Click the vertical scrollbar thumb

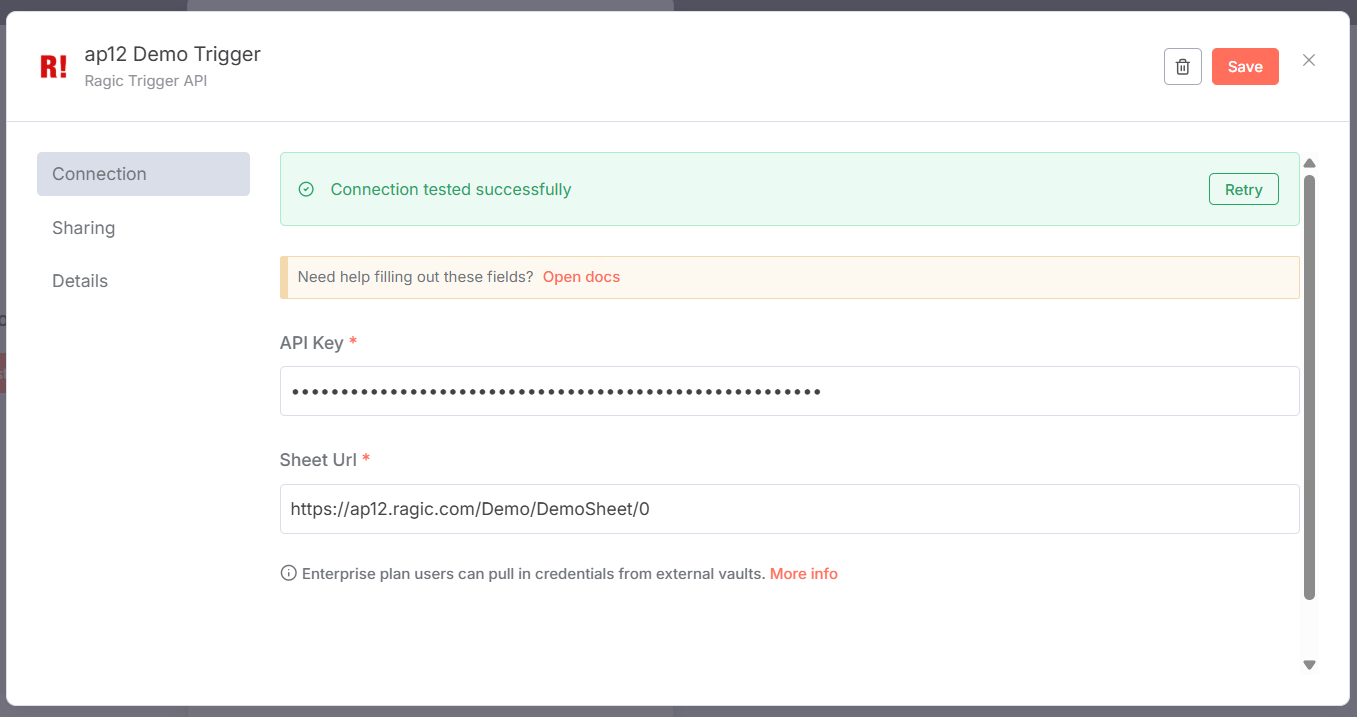pos(1309,390)
